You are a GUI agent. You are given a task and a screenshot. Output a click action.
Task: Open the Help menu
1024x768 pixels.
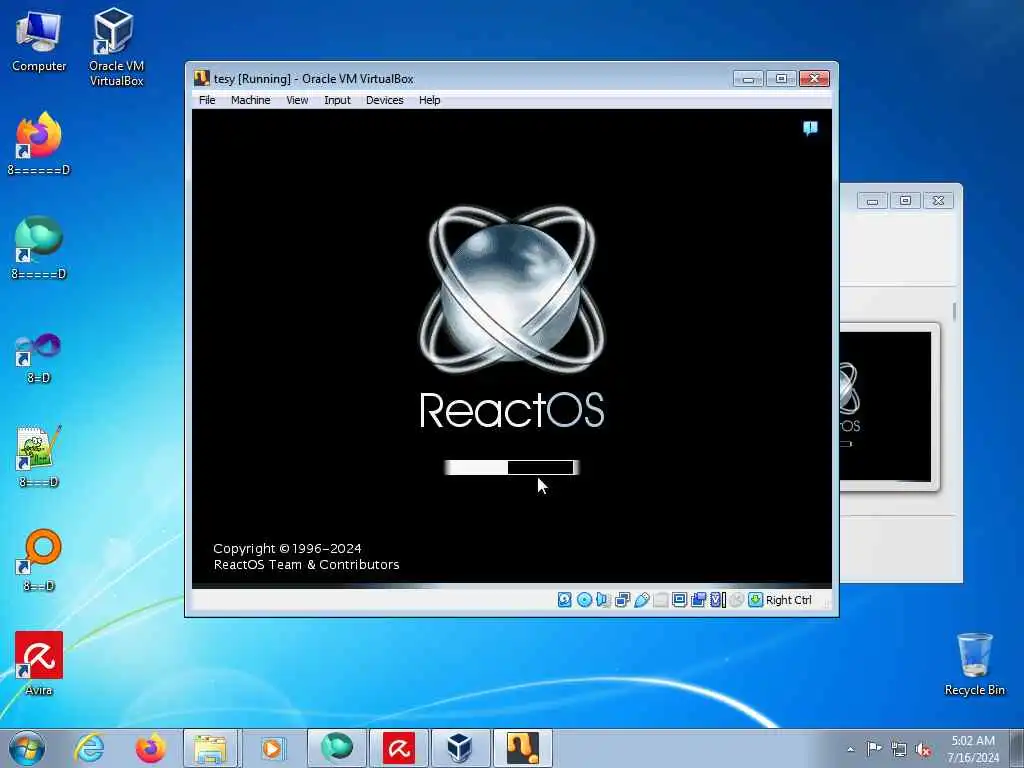tap(430, 100)
